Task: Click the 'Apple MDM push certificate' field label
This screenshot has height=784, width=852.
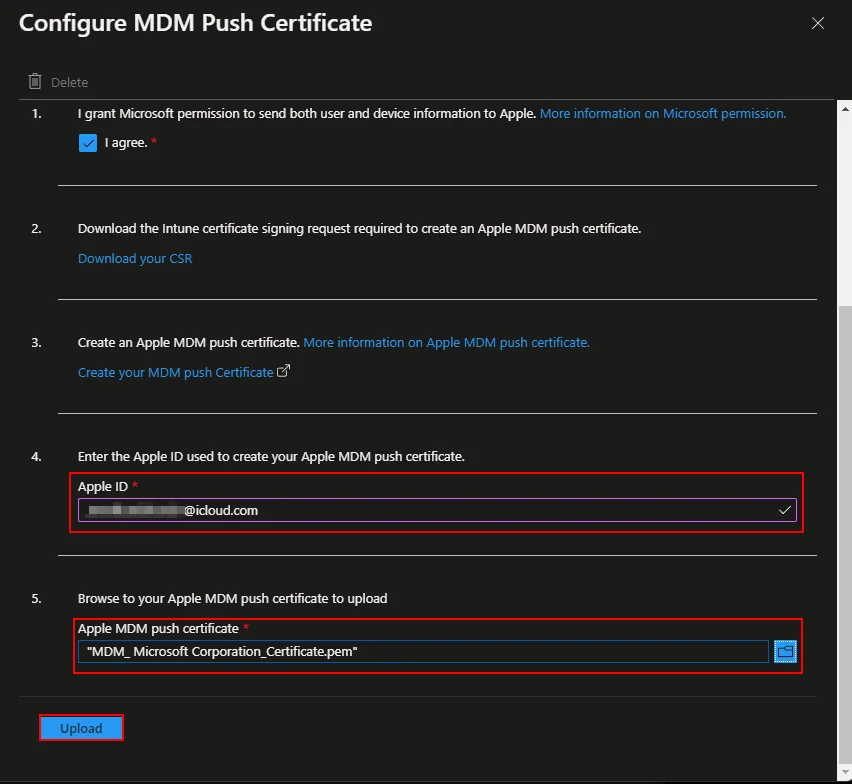Action: click(158, 628)
